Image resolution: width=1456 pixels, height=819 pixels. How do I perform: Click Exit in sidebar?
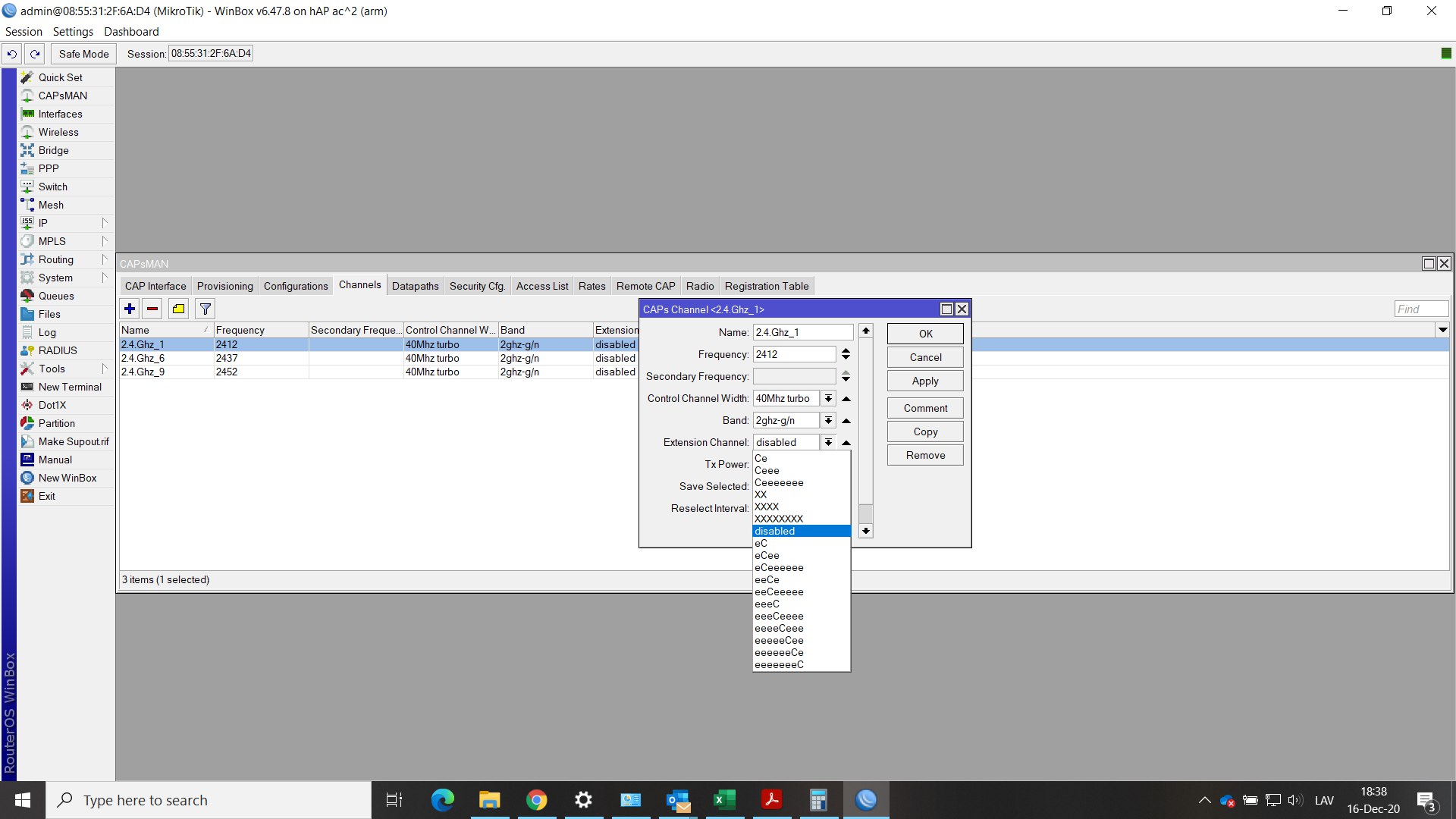point(47,496)
